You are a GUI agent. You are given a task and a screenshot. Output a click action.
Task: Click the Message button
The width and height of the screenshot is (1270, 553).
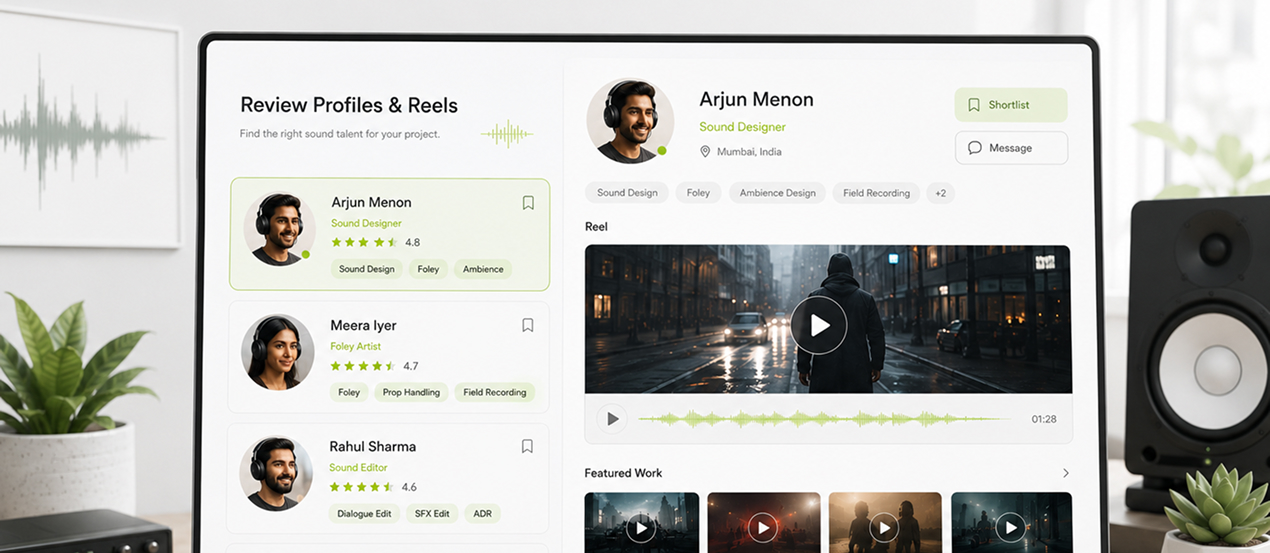tap(1011, 148)
